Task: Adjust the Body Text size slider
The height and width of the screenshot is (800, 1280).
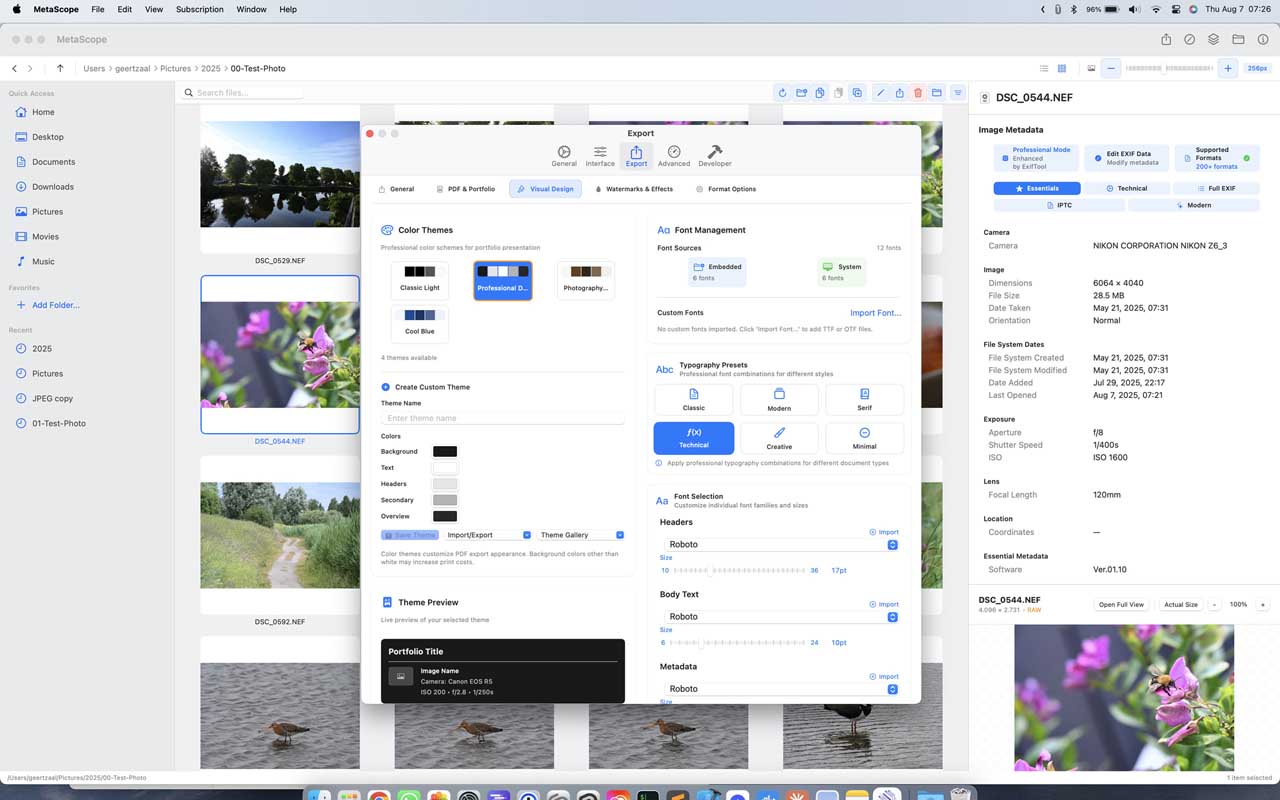Action: coord(737,642)
